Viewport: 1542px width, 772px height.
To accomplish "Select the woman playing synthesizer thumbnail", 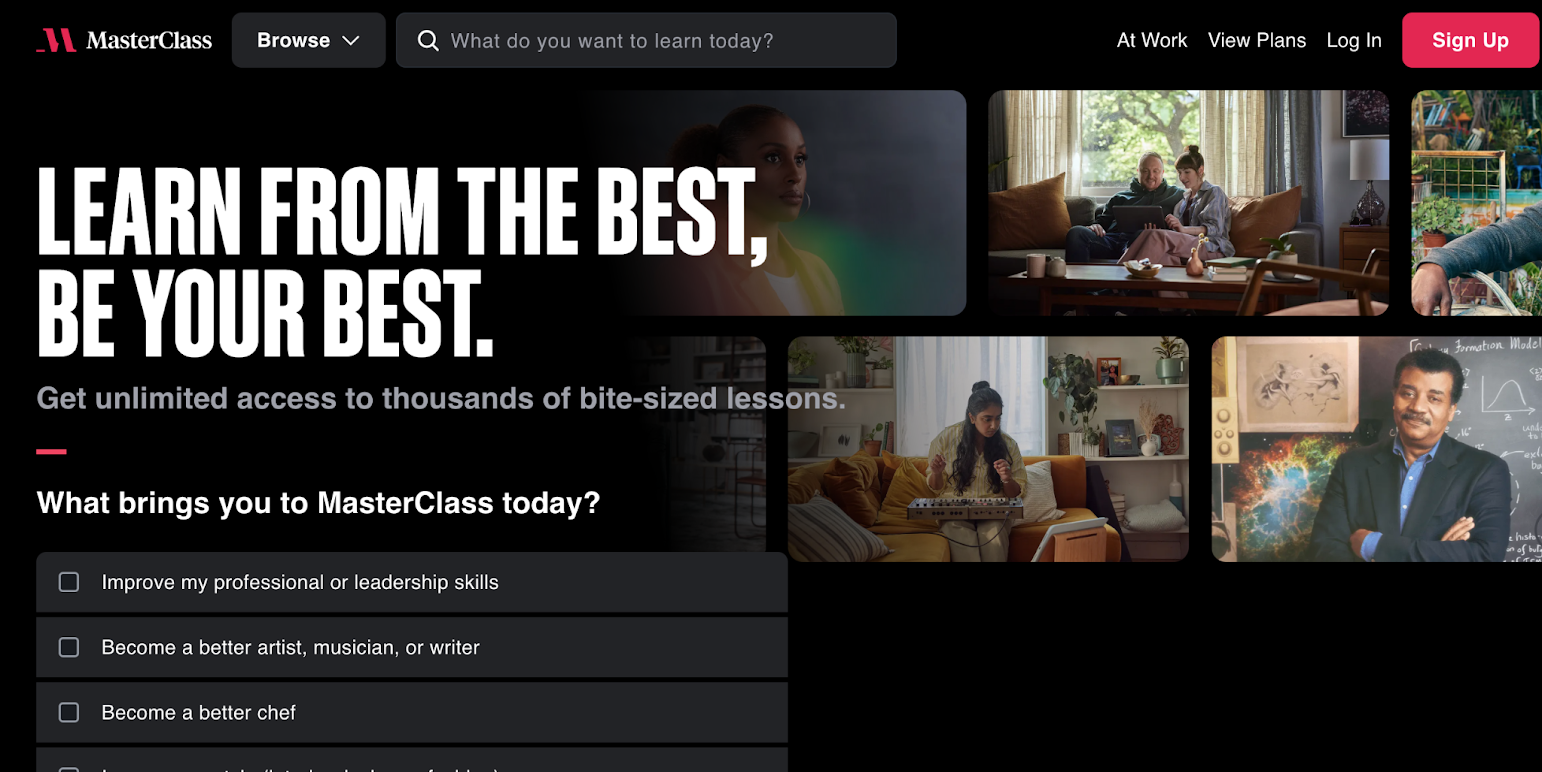I will point(988,449).
